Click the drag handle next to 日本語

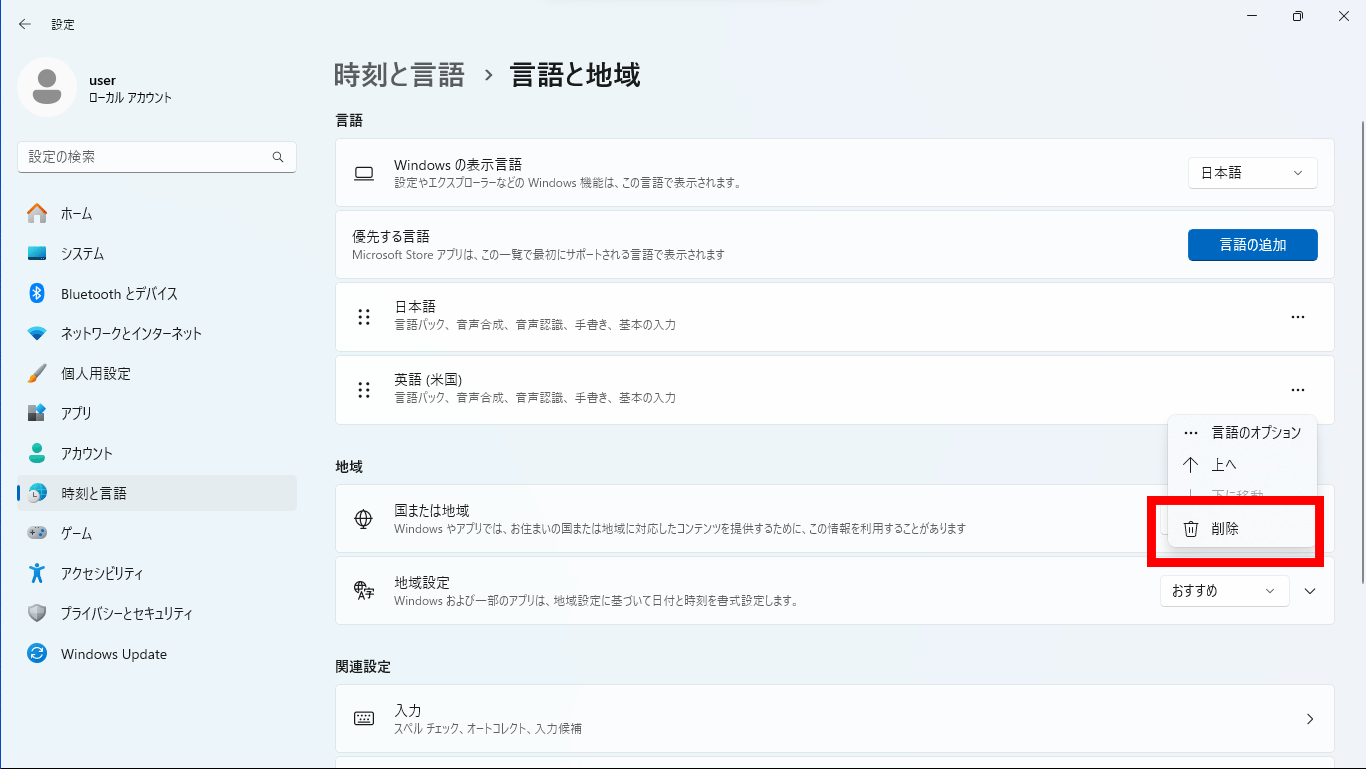click(363, 316)
